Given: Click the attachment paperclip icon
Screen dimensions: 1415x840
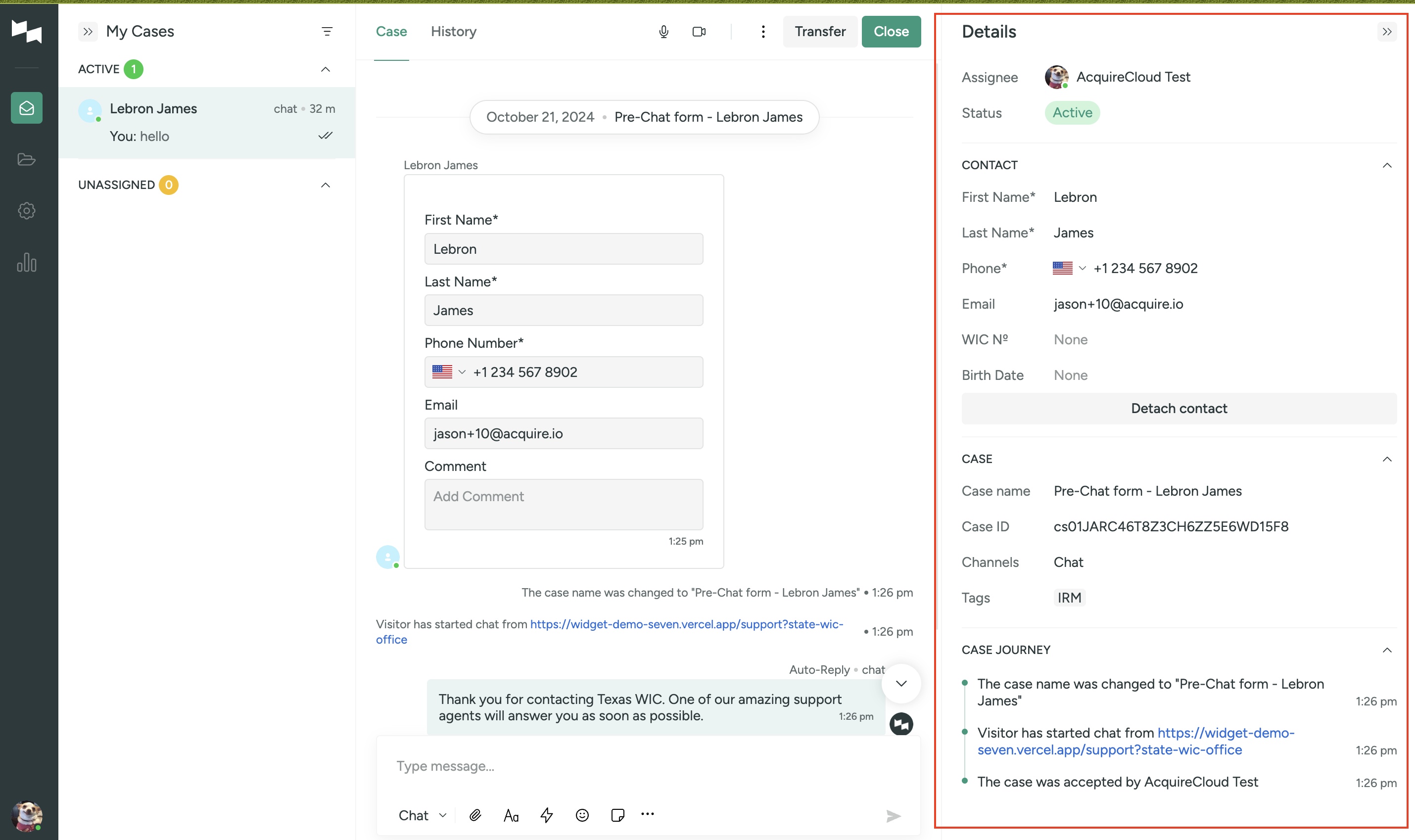Looking at the screenshot, I should (476, 815).
